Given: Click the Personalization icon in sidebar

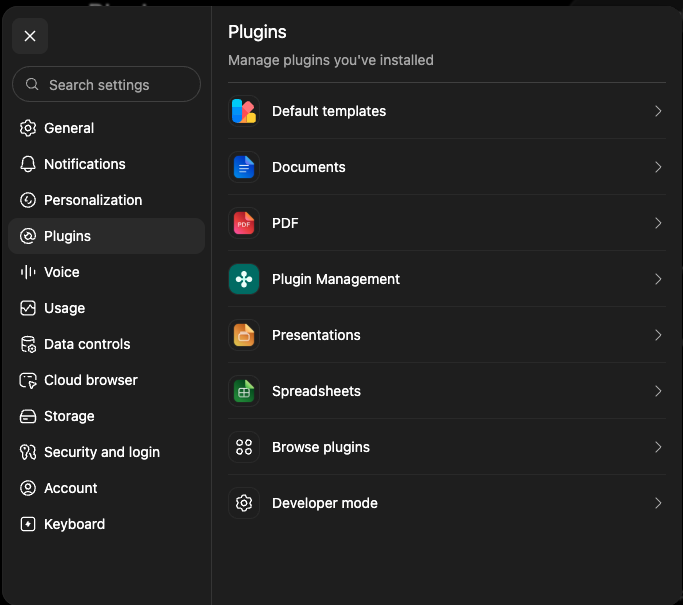Looking at the screenshot, I should point(28,200).
